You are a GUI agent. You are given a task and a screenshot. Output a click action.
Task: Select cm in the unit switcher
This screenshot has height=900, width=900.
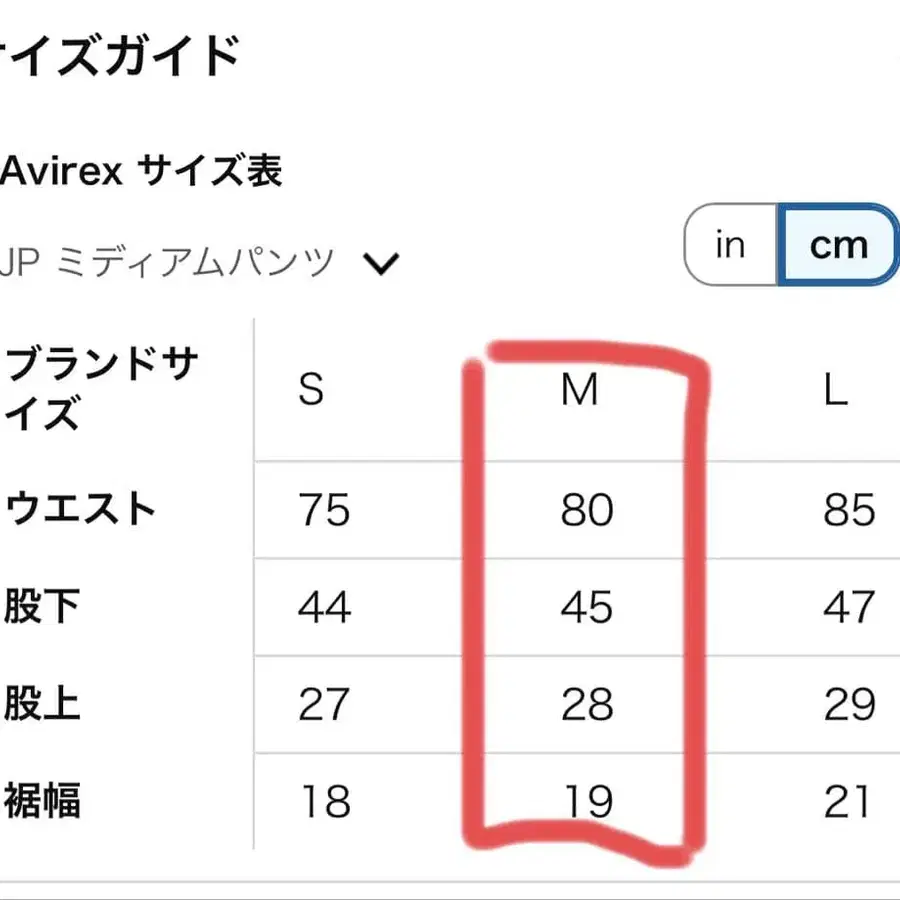[x=839, y=244]
